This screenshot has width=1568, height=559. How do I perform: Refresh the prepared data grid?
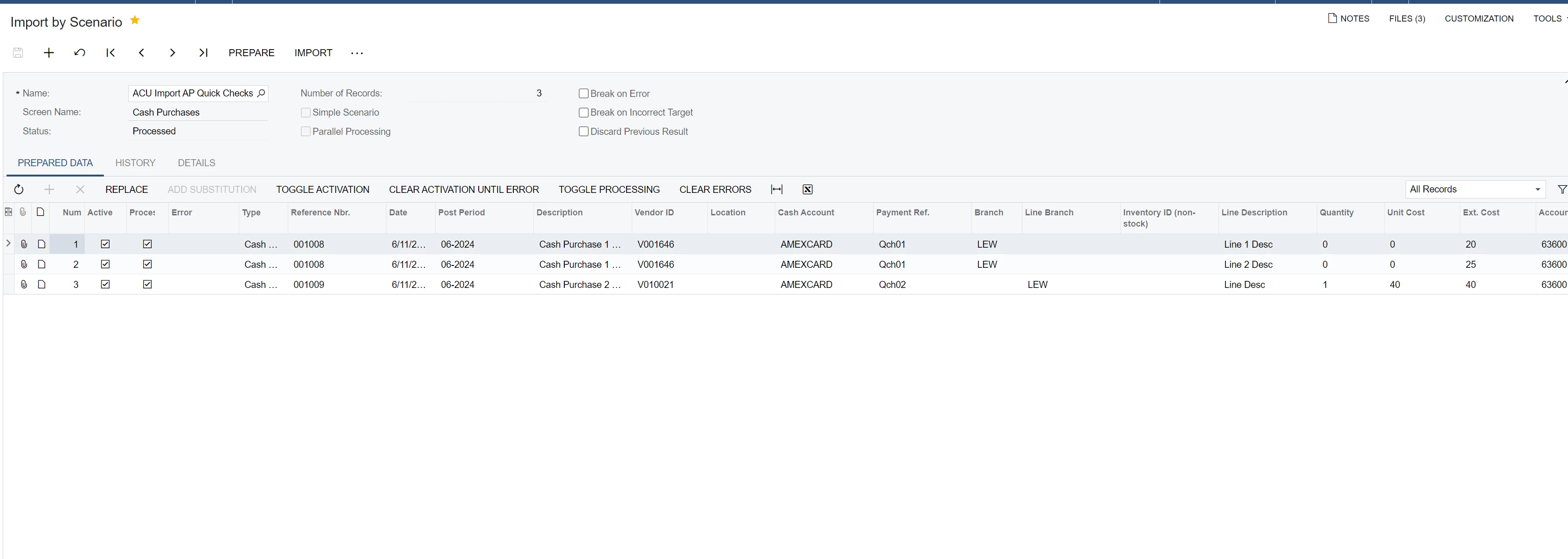(x=19, y=190)
